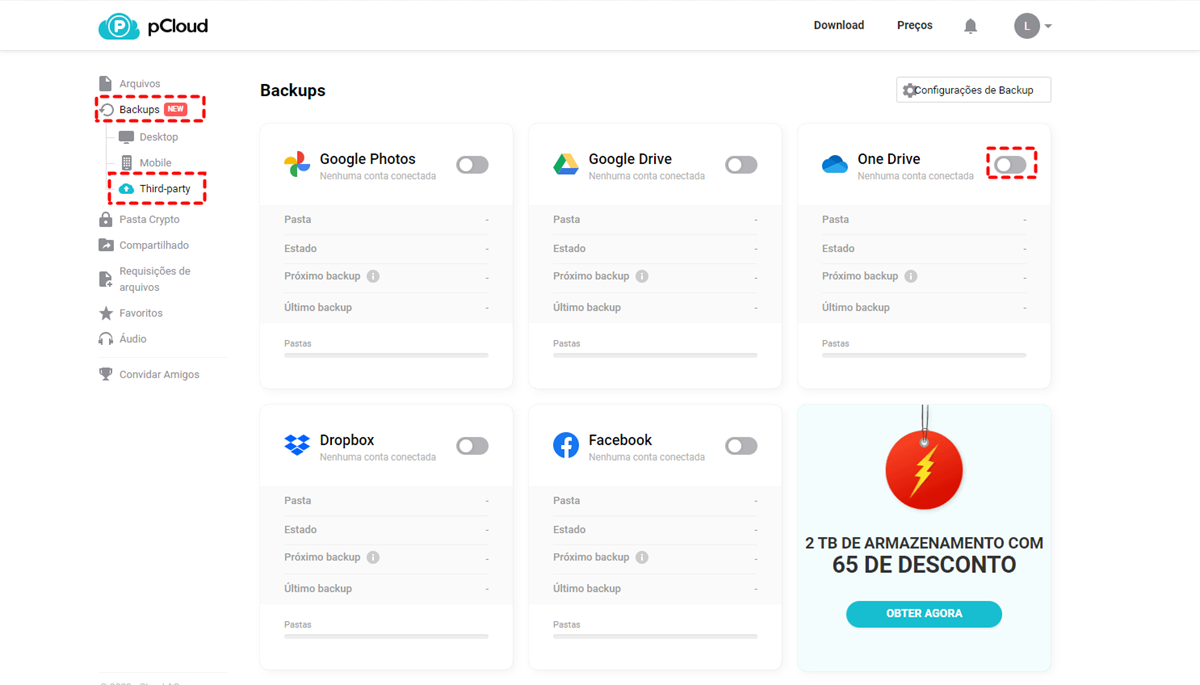Click info icon next to Facebook Próximo backup
1200x685 pixels.
[x=642, y=557]
